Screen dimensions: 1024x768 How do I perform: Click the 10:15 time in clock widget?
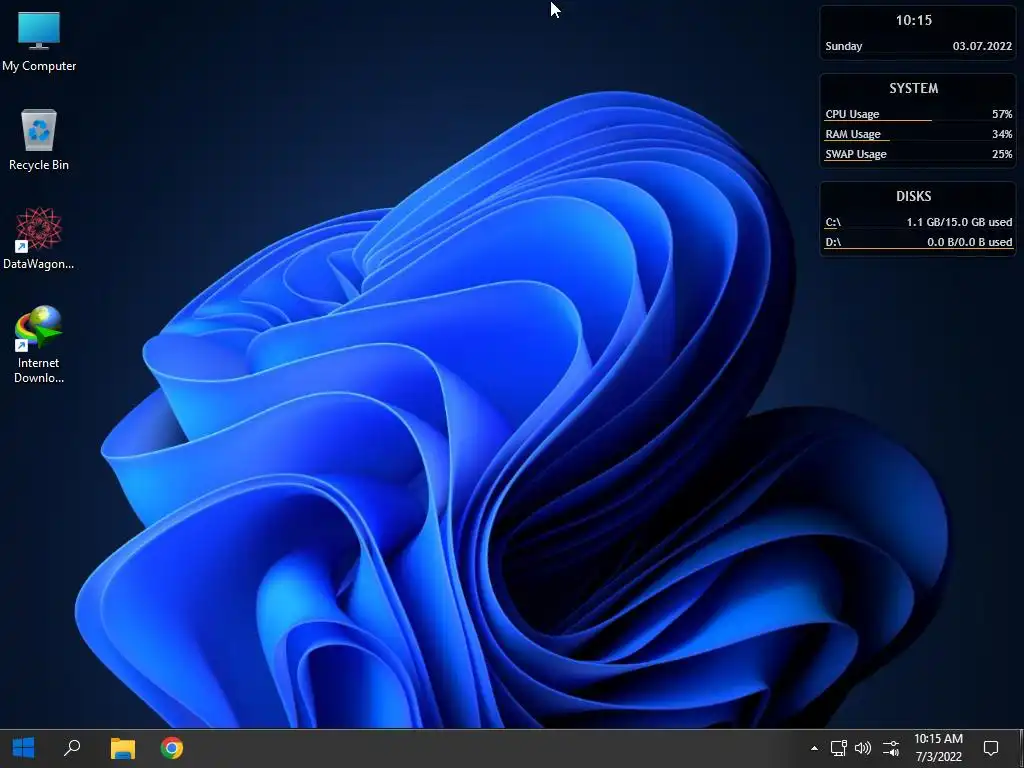(914, 20)
